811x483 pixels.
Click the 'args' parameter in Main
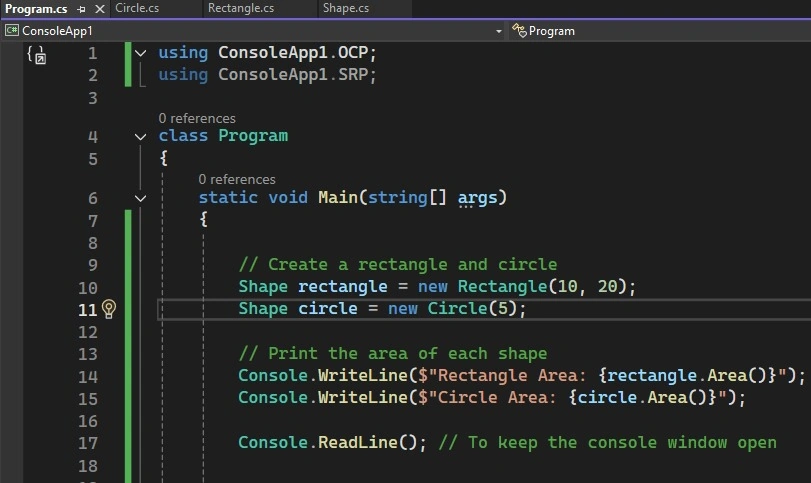pos(477,198)
